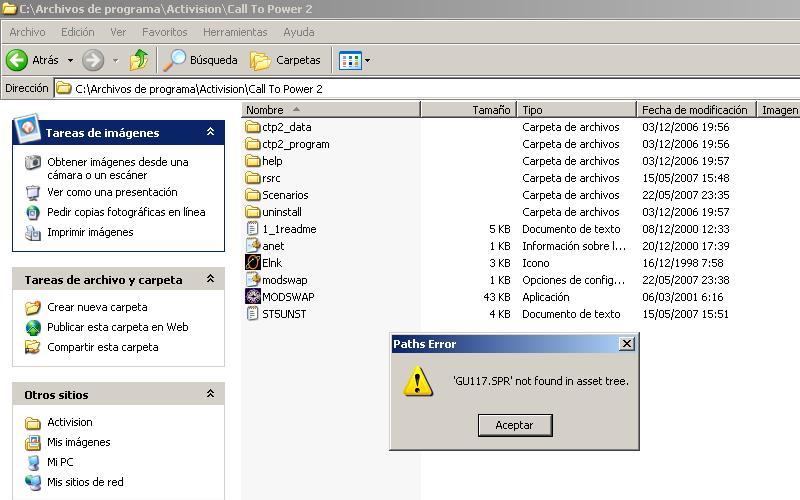
Task: Select the ctp2_data folder icon
Action: [x=253, y=127]
